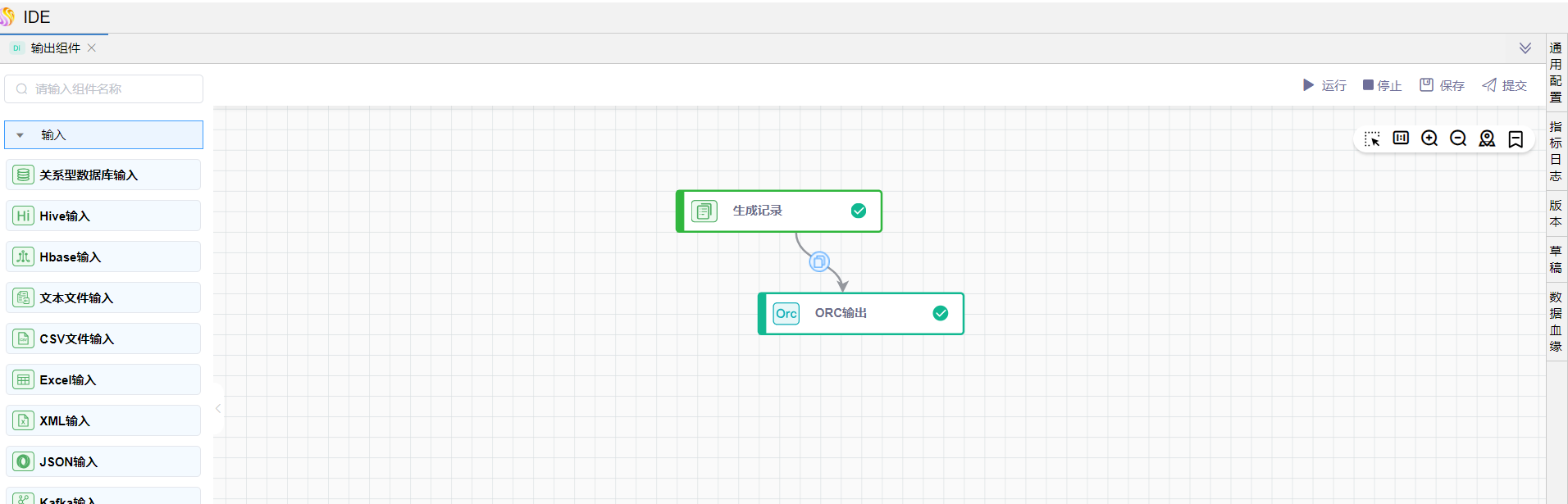
Task: Zoom in on the canvas
Action: pyautogui.click(x=1429, y=138)
